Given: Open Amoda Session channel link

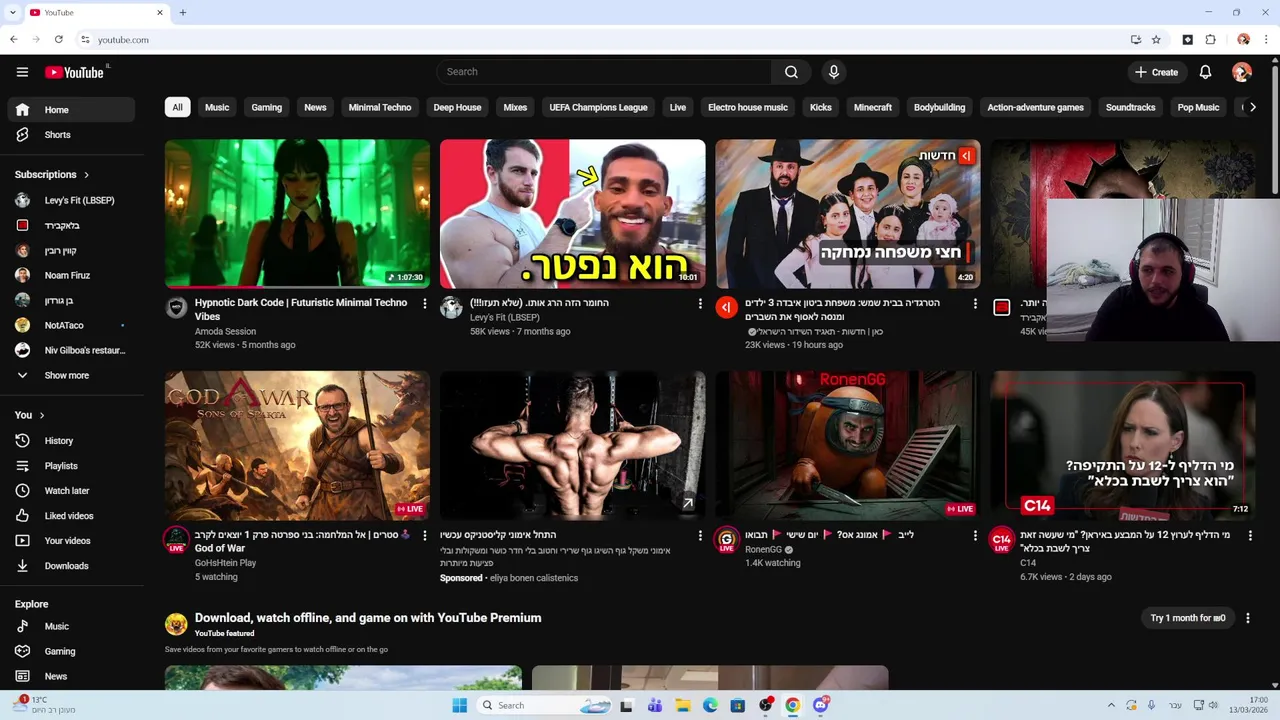Looking at the screenshot, I should pos(225,331).
